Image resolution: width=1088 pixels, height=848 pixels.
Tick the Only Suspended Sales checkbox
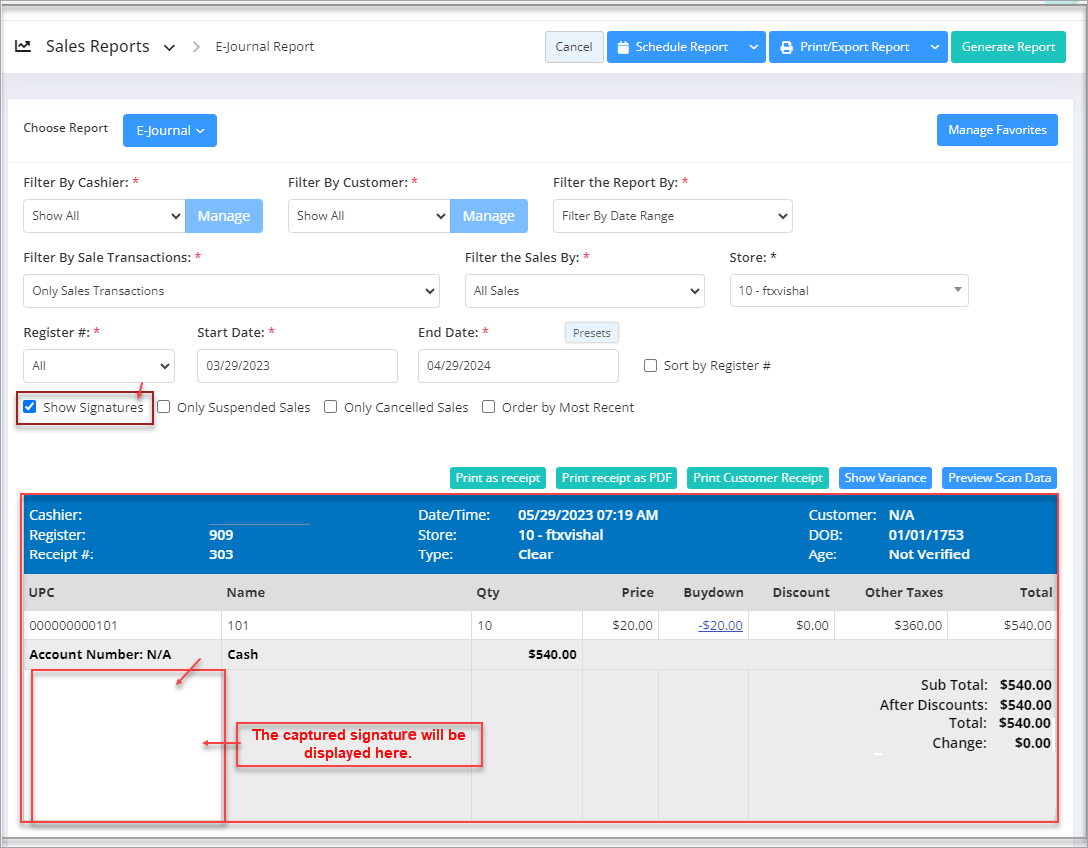[164, 407]
